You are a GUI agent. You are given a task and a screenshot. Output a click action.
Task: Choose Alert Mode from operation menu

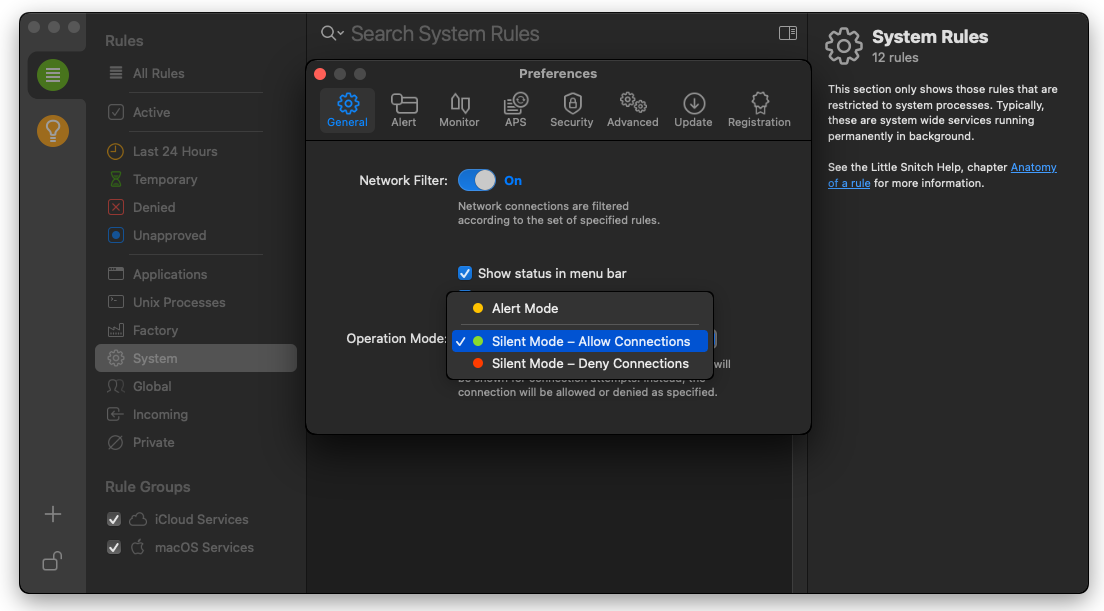click(x=525, y=308)
